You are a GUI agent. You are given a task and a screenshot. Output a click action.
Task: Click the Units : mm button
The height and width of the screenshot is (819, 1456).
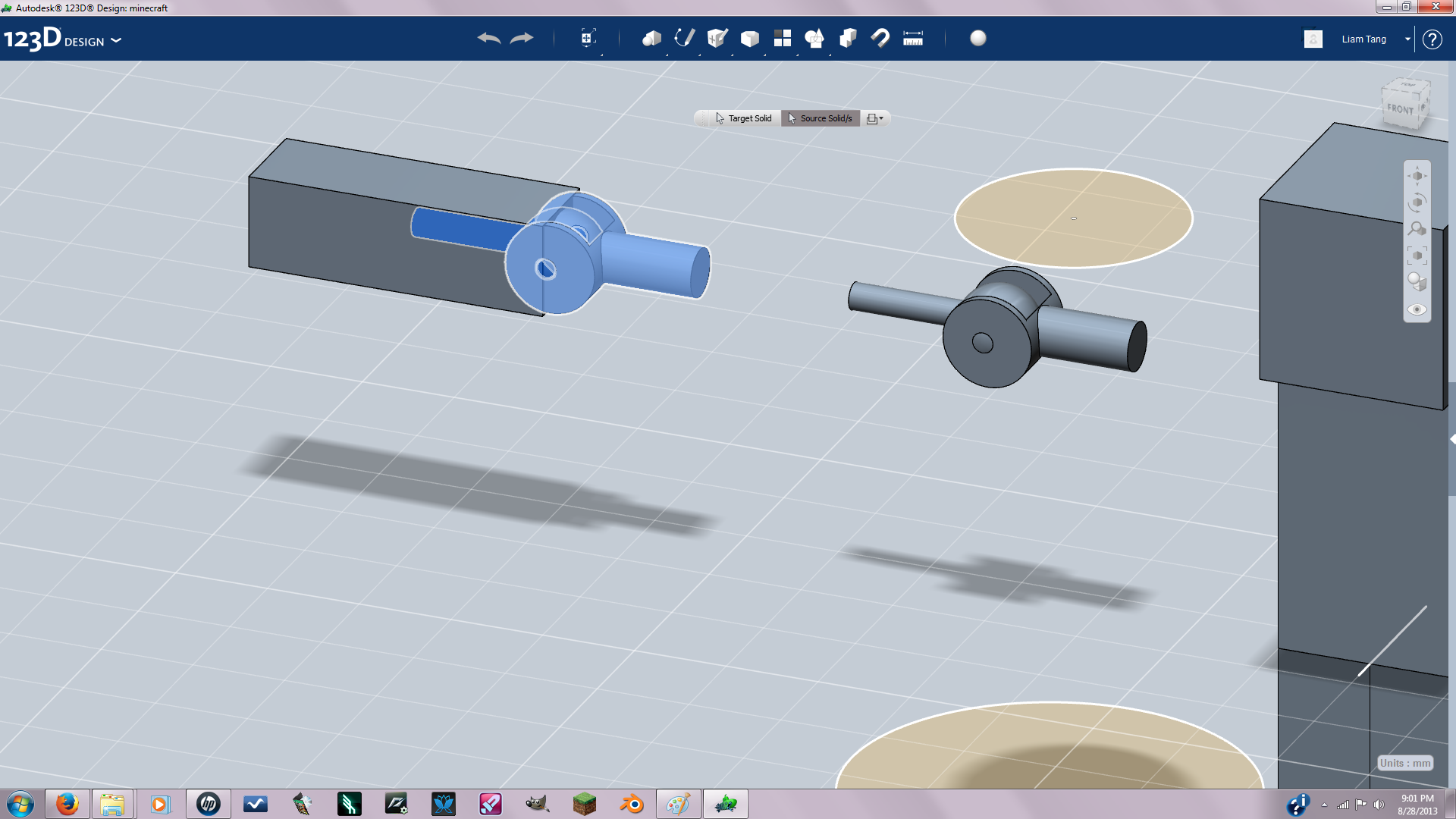pyautogui.click(x=1405, y=764)
